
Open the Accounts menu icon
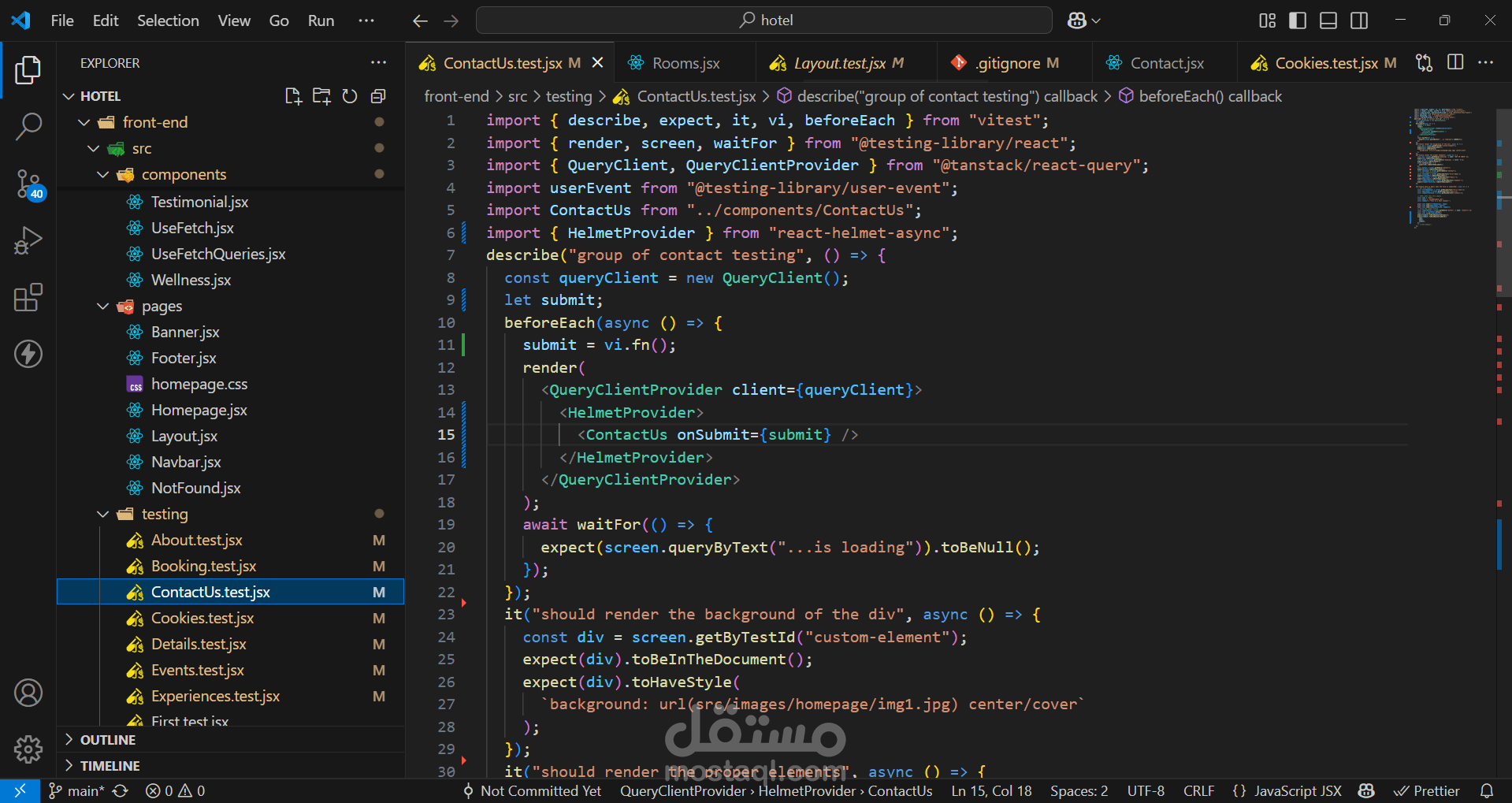tap(28, 693)
